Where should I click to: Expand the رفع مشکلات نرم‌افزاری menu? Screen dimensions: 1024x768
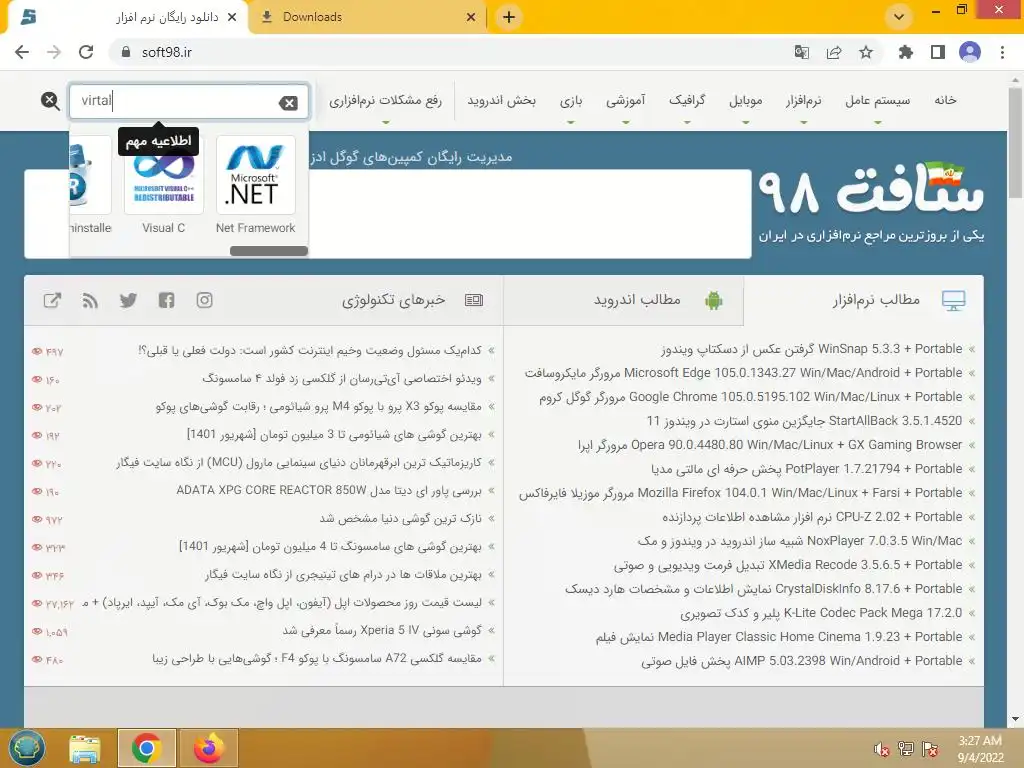coord(385,101)
